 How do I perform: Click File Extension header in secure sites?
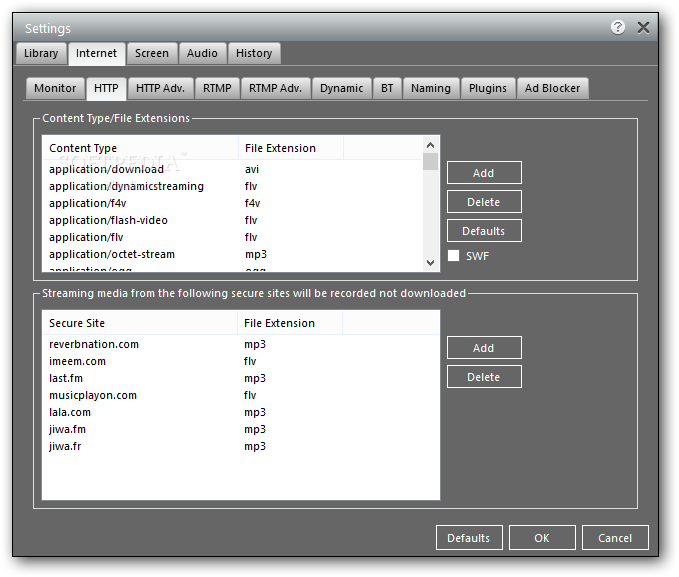(290, 323)
